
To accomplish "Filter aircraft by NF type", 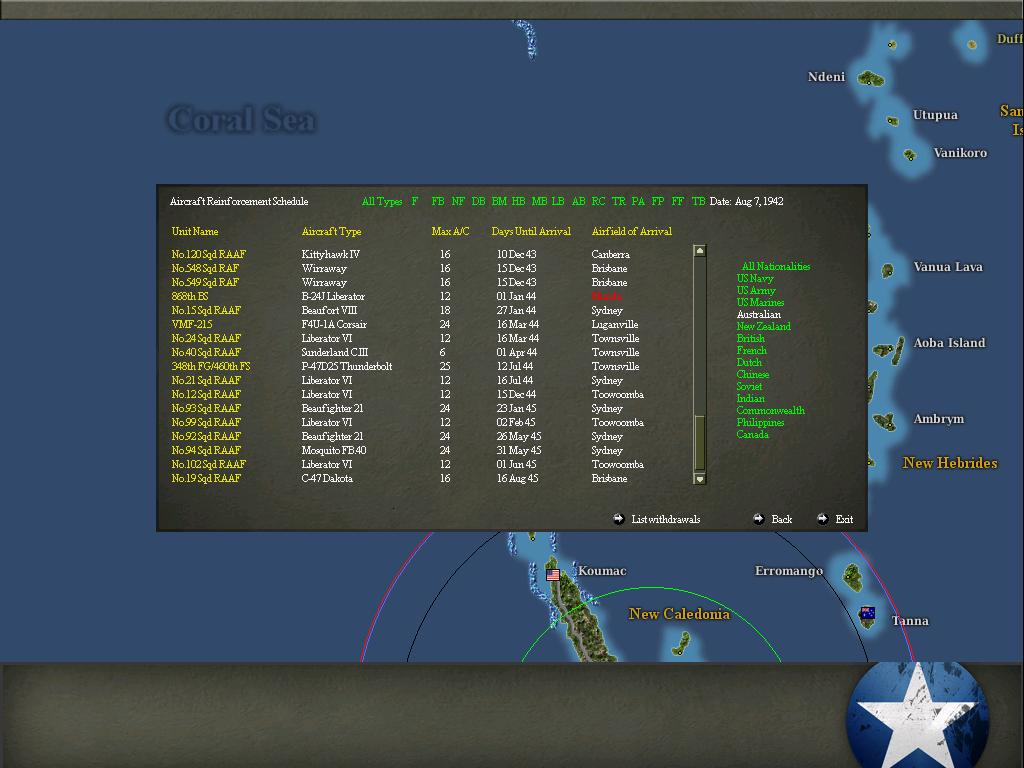I will click(458, 201).
